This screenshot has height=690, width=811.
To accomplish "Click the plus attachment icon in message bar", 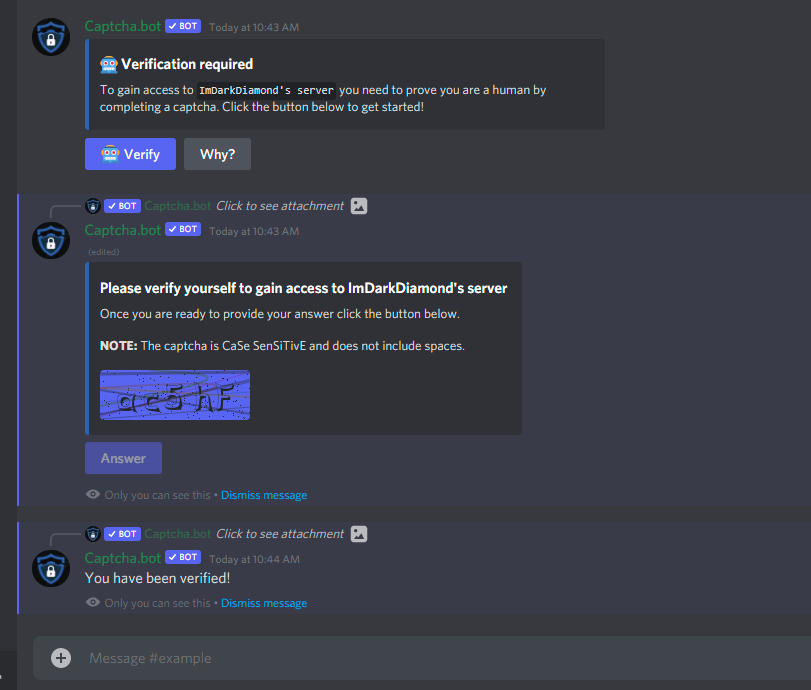I will pos(61,658).
